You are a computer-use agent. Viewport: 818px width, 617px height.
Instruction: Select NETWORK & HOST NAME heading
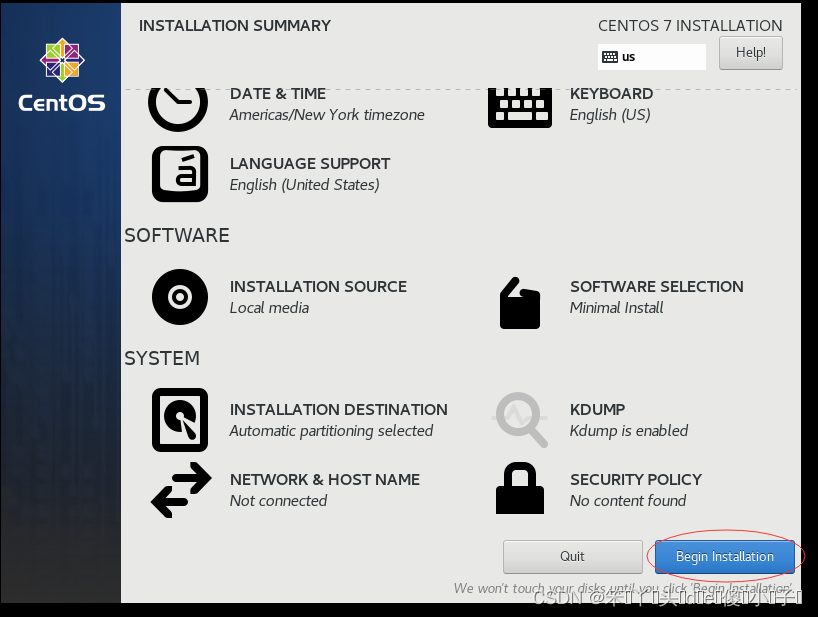pos(324,480)
